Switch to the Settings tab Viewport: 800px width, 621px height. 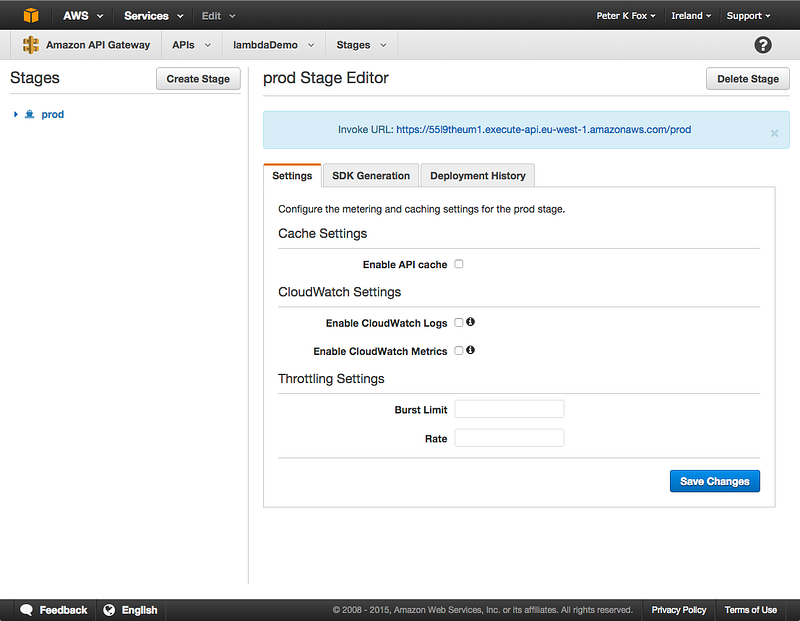[292, 176]
